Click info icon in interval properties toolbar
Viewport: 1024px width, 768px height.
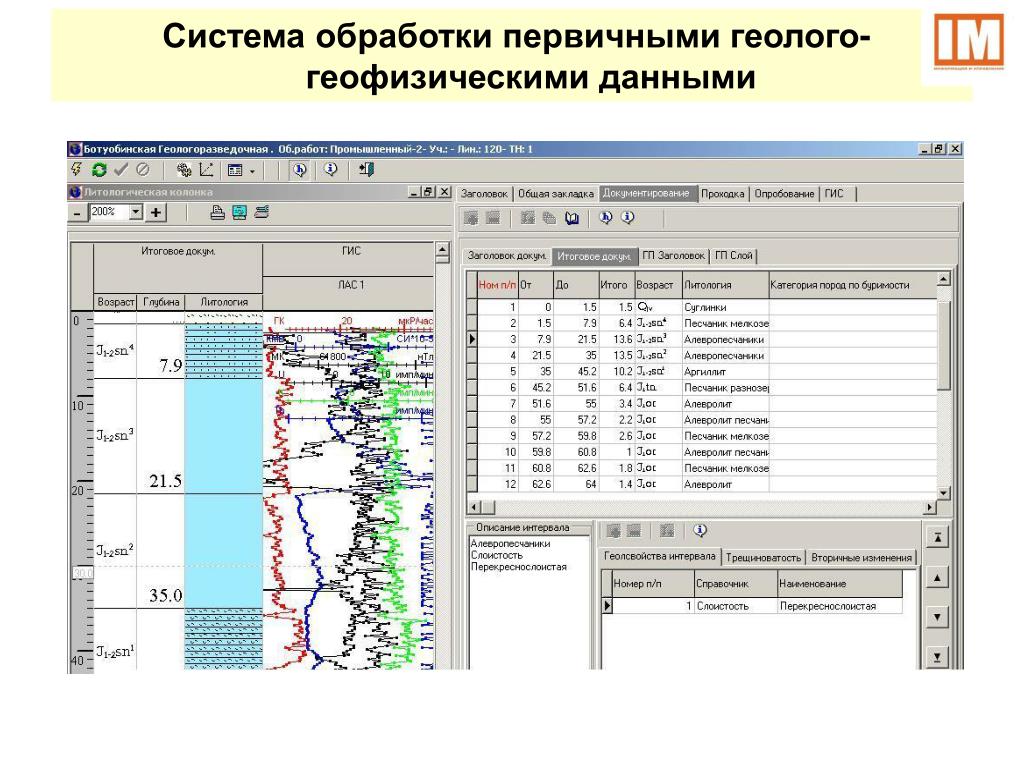[700, 531]
